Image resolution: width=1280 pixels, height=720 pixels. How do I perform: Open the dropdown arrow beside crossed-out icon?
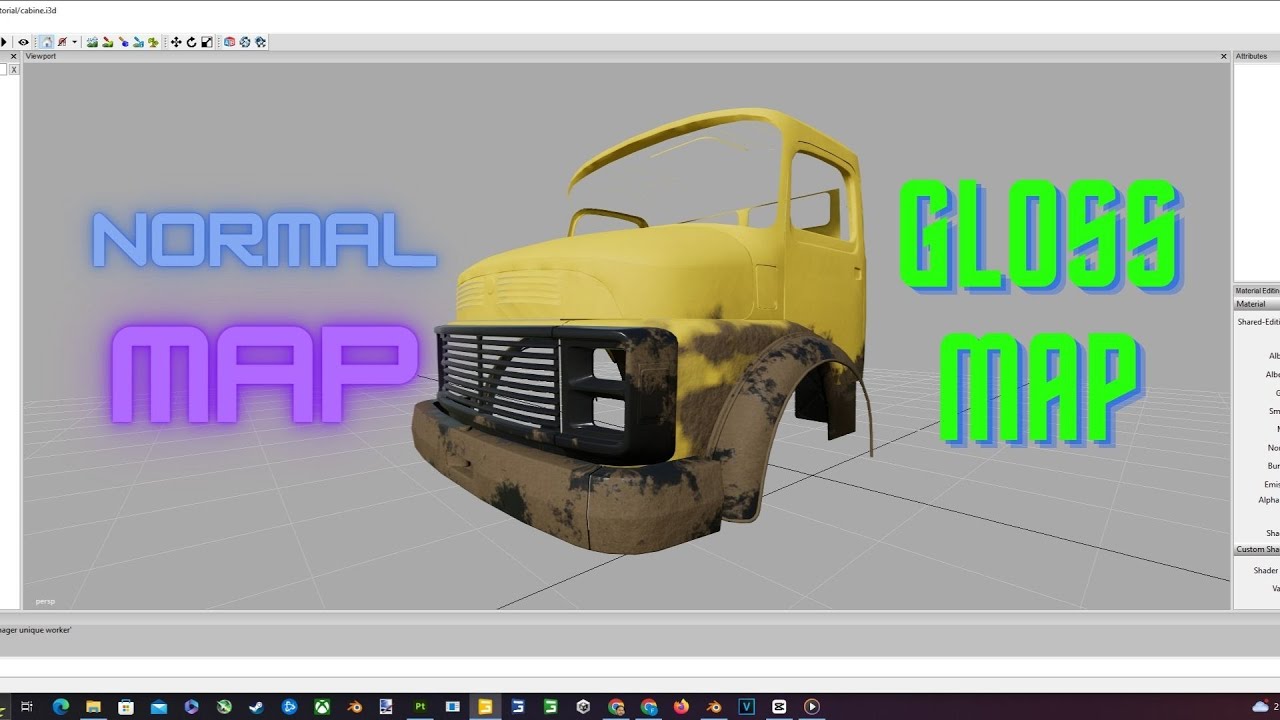(x=75, y=42)
